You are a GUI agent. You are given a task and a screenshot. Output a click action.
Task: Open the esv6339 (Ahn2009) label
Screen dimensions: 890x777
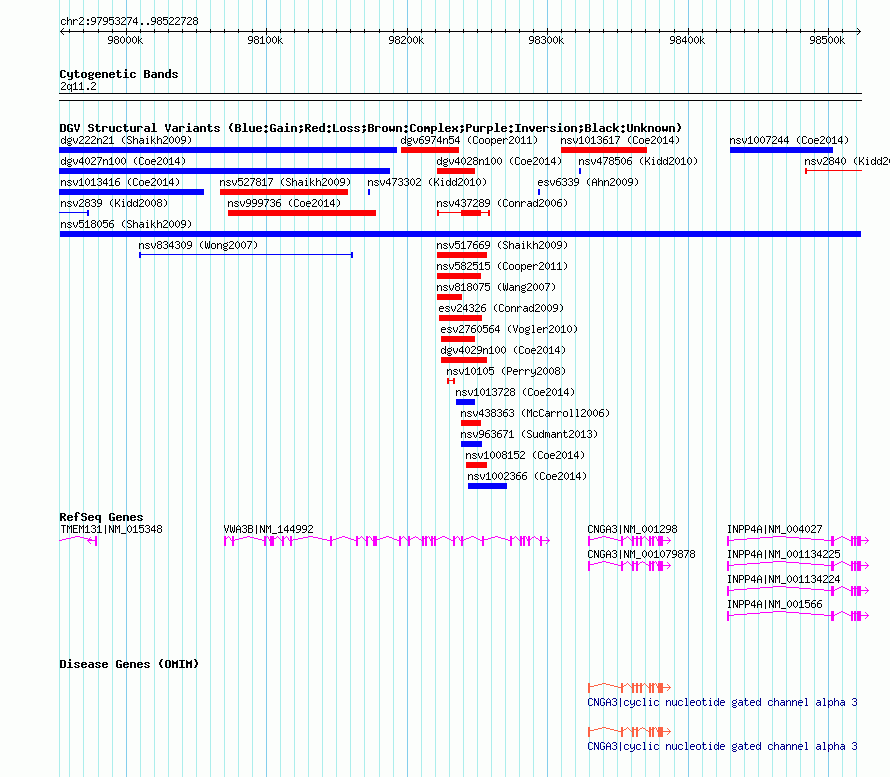[x=588, y=182]
